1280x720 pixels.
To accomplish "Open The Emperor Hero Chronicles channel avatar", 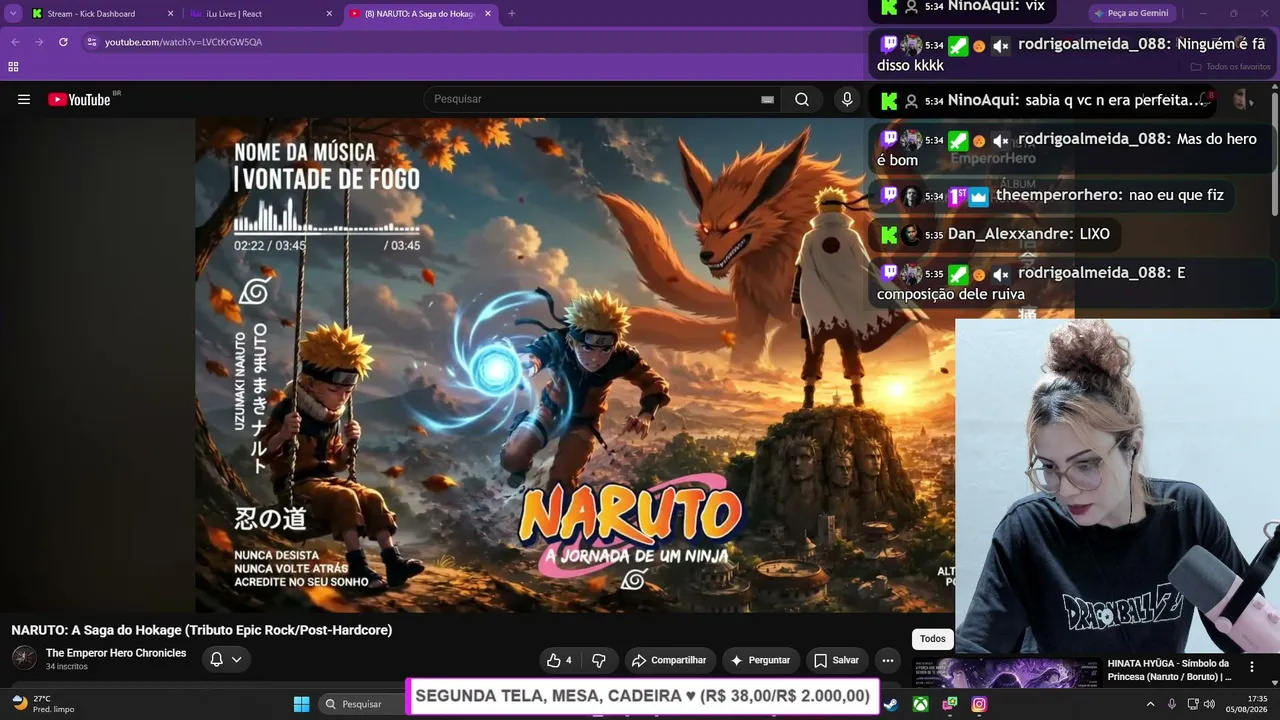I will pos(24,658).
